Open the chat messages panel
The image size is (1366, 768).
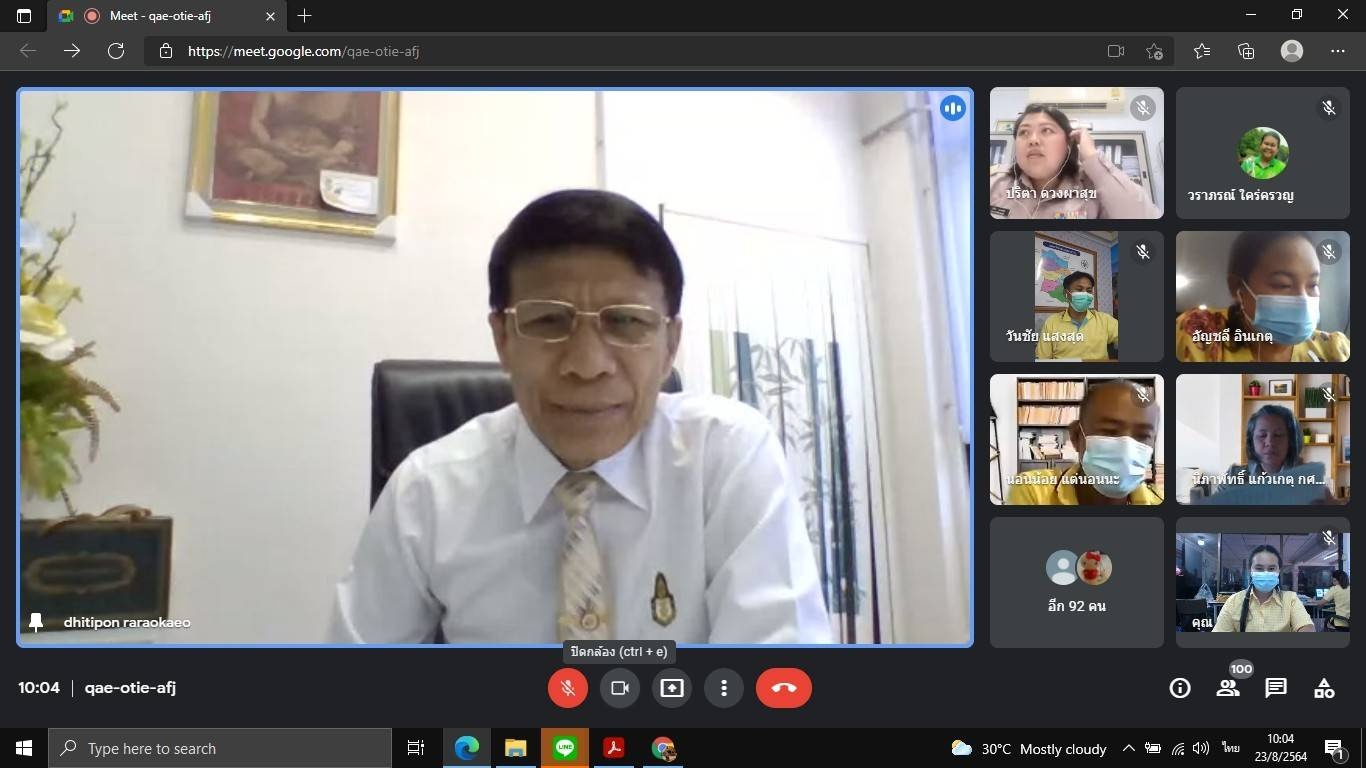pos(1276,688)
